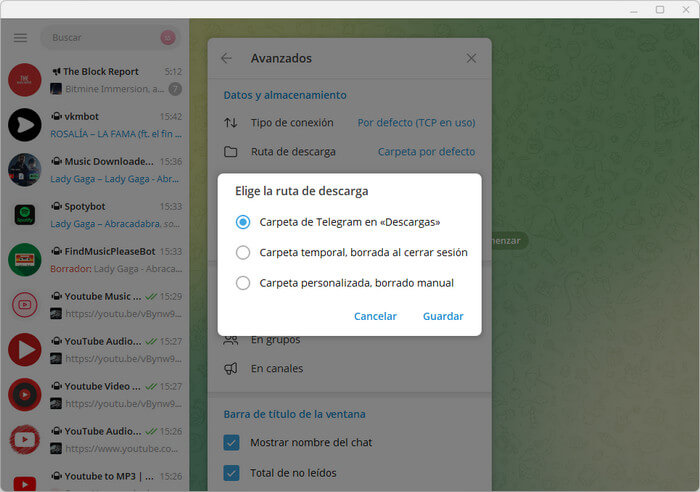The image size is (700, 492).
Task: Open the Music Downloader chat avatar
Action: click(25, 170)
